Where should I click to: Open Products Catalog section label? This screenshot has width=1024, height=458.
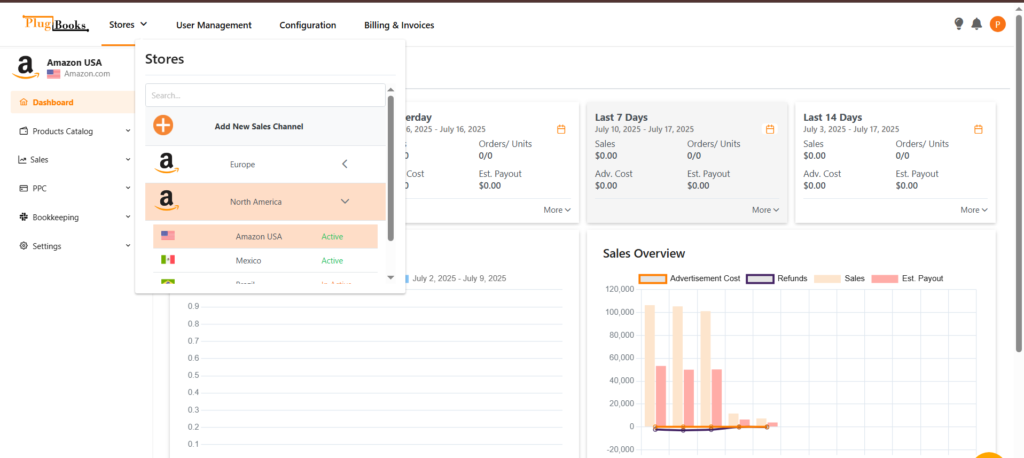63,131
